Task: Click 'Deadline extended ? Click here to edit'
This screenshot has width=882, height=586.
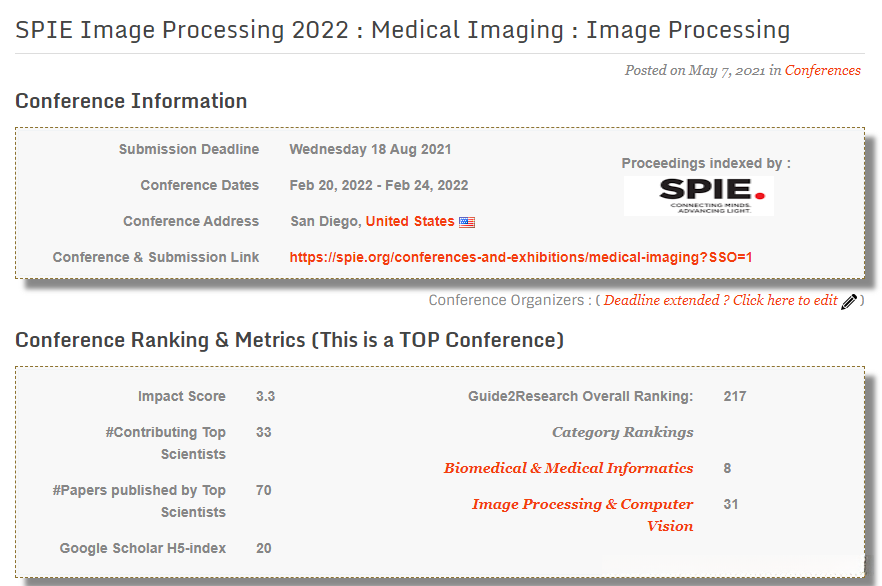Action: pos(720,300)
